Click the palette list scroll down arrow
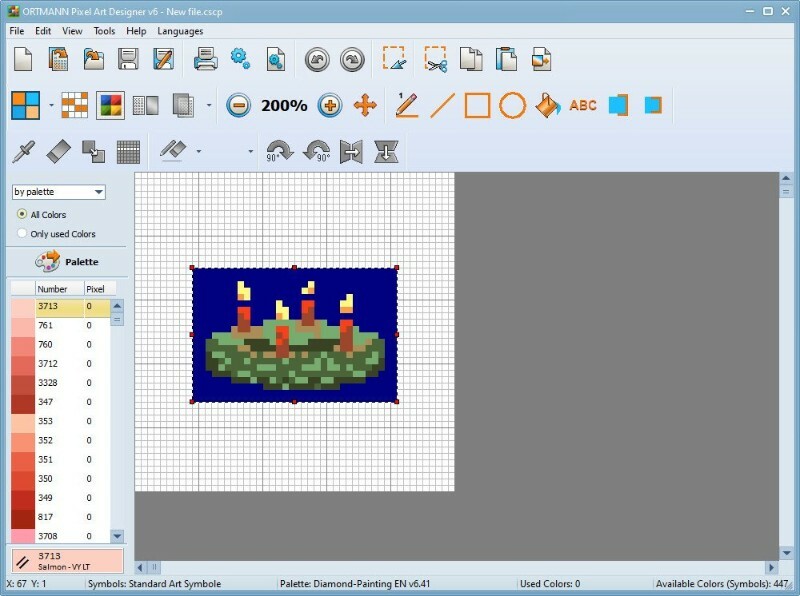The width and height of the screenshot is (800, 596). pyautogui.click(x=117, y=537)
